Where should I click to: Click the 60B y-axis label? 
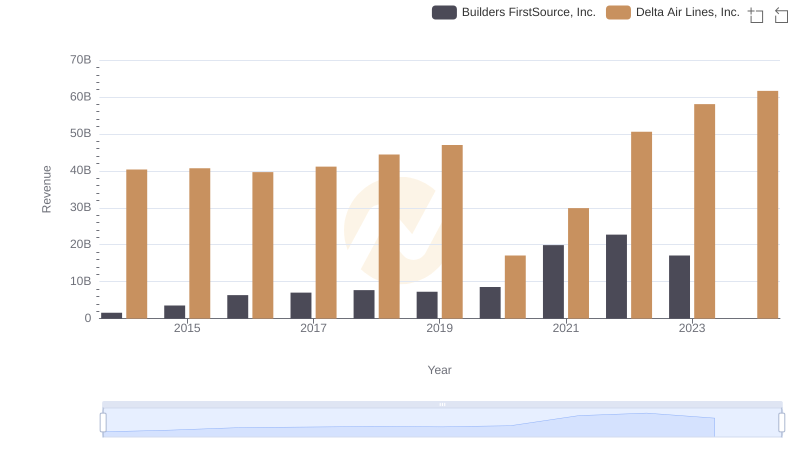81,96
